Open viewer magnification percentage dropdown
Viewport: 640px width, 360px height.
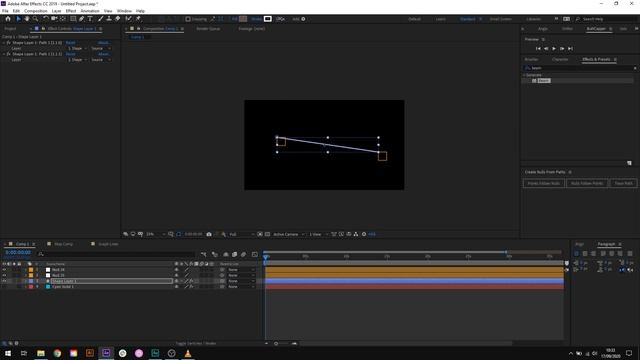[x=156, y=234]
